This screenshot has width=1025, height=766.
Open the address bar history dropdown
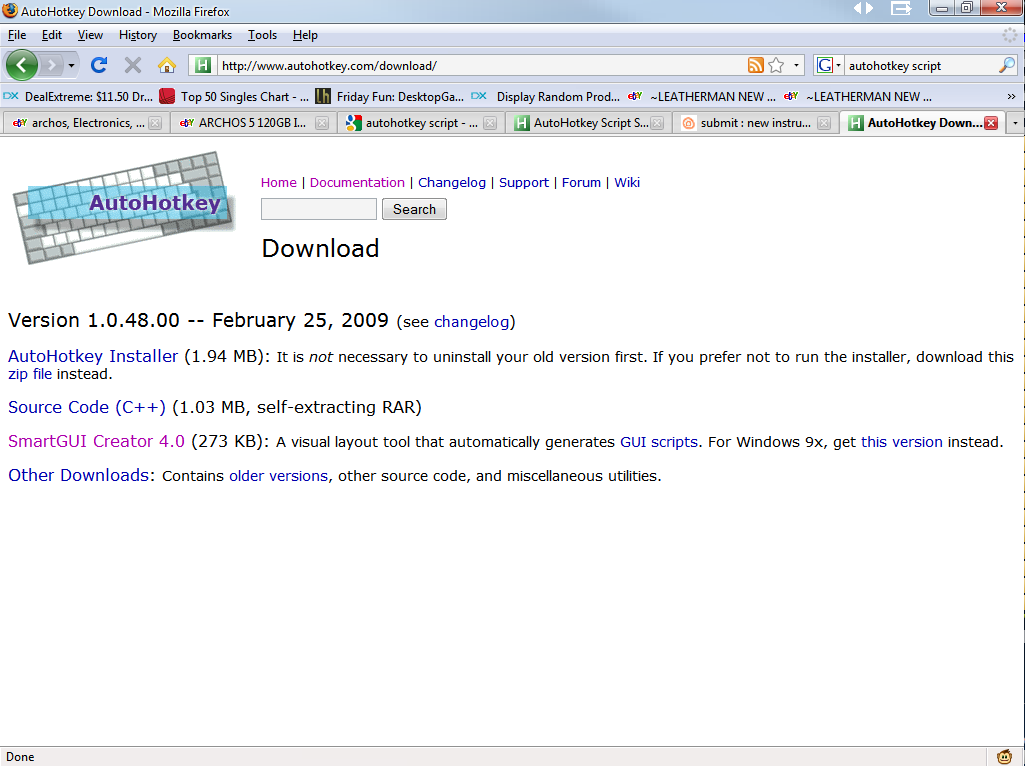796,65
